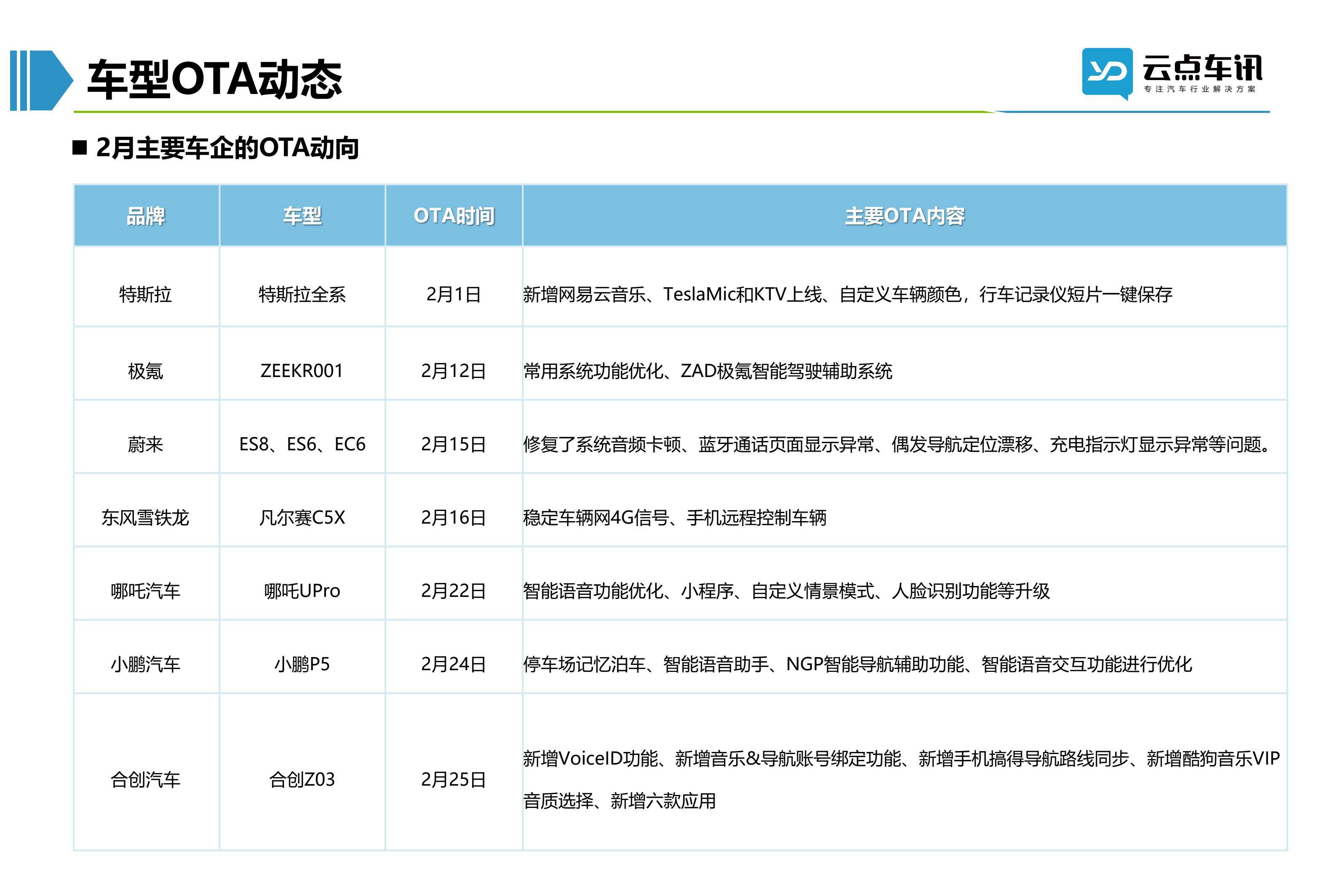
Task: Click the 停车场记忆泊车 content cell
Action: click(904, 657)
